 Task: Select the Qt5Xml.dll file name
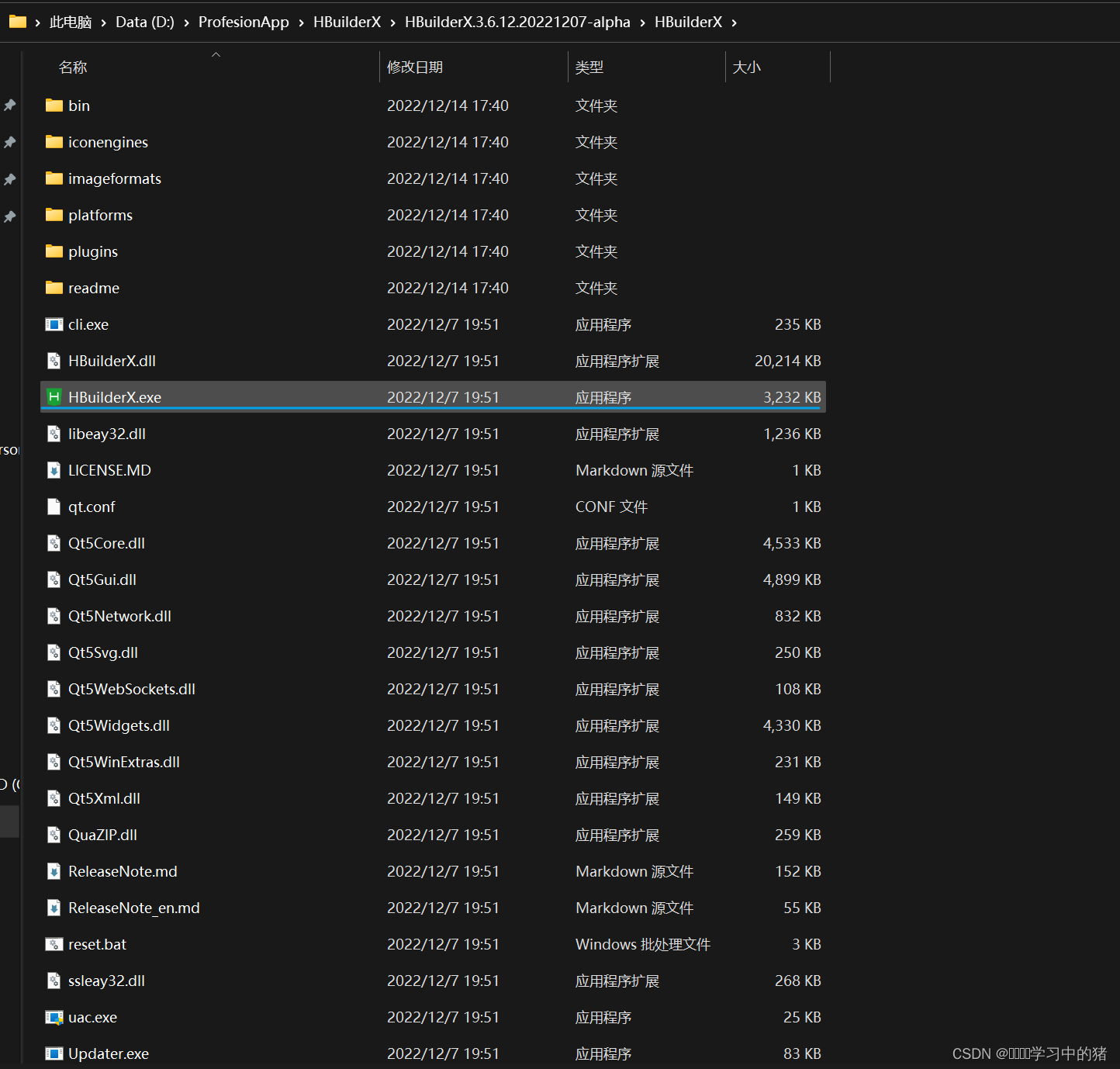[x=104, y=798]
